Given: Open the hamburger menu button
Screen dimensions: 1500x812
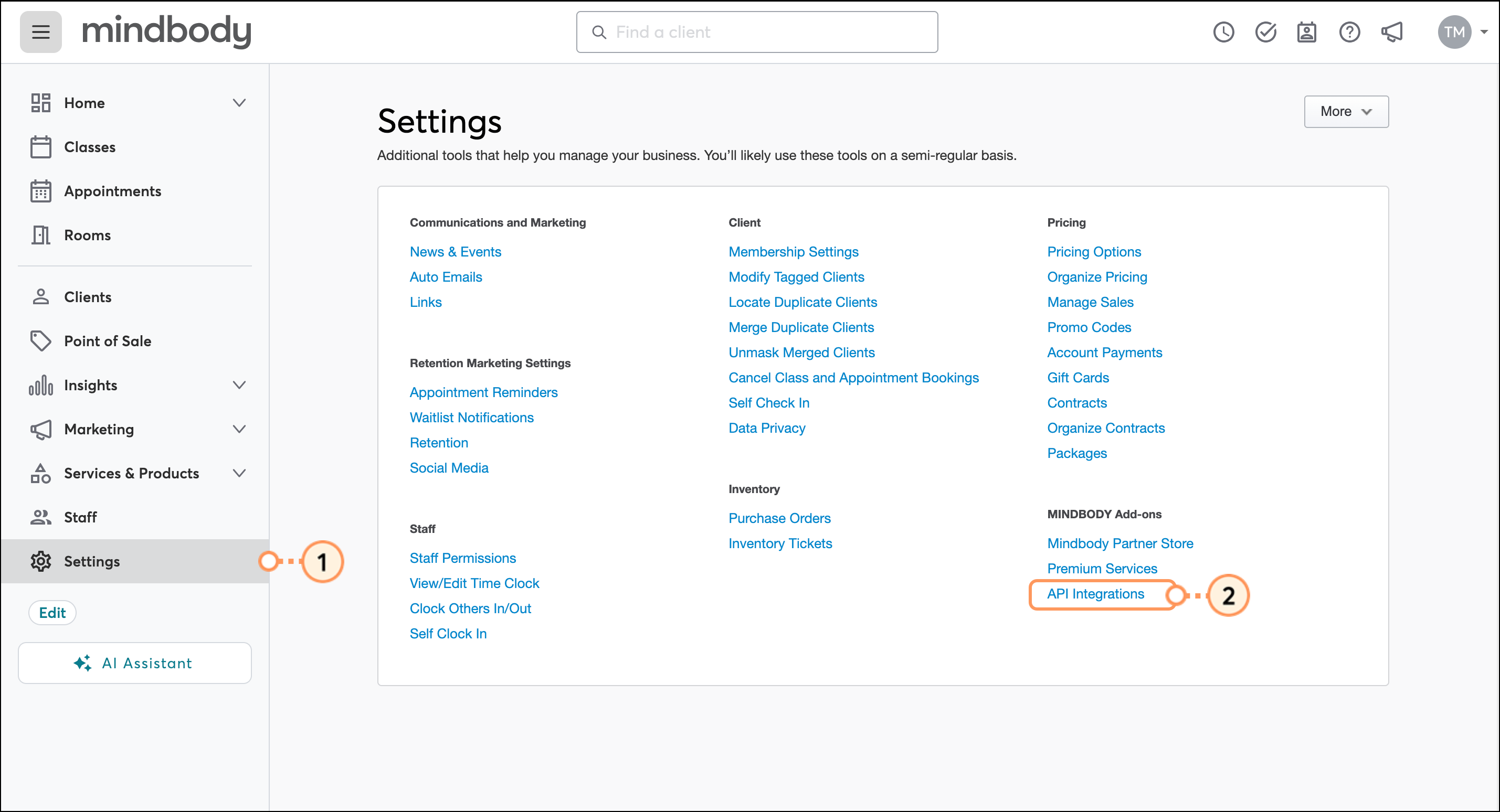Looking at the screenshot, I should 40,31.
